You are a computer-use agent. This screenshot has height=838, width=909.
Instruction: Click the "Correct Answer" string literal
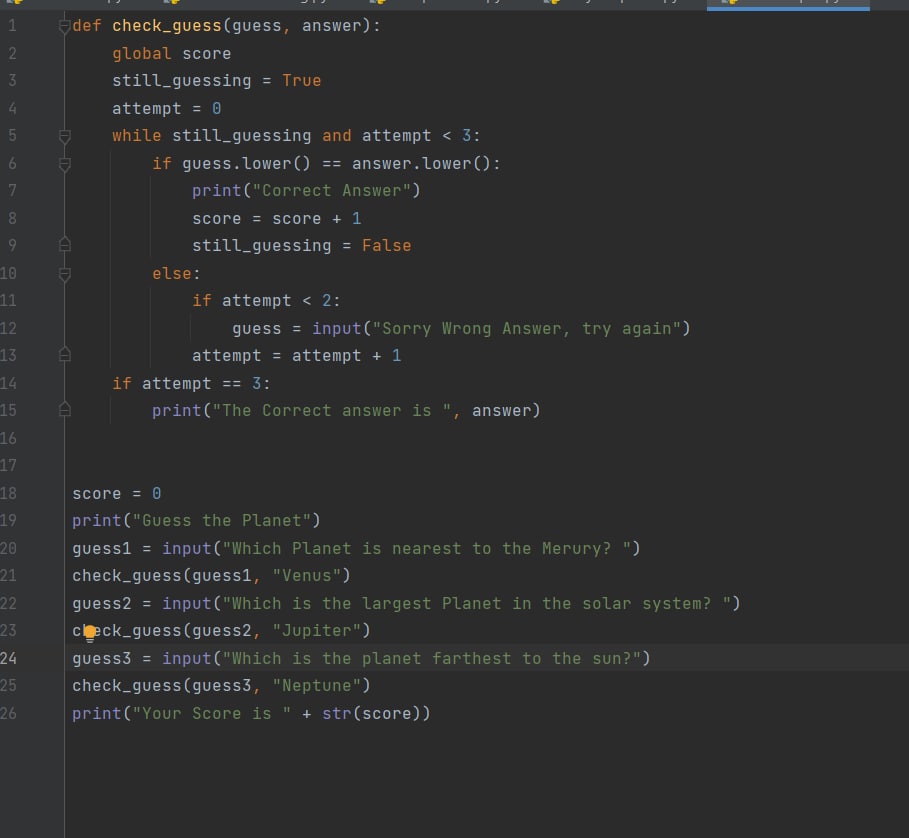coord(331,191)
